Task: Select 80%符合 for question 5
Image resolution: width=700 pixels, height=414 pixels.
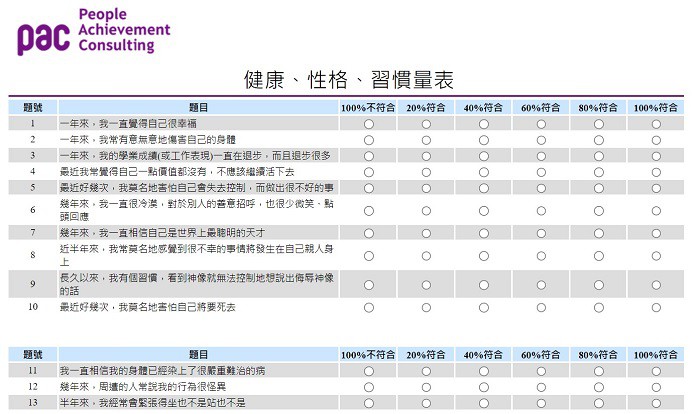Action: pos(599,187)
